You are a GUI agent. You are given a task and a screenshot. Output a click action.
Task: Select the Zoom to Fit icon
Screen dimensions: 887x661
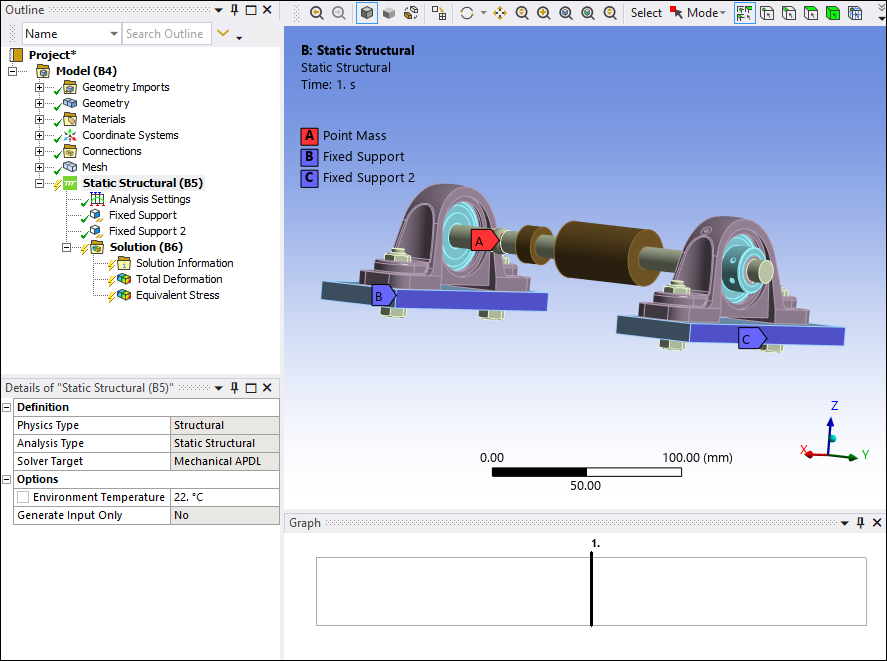pos(566,12)
